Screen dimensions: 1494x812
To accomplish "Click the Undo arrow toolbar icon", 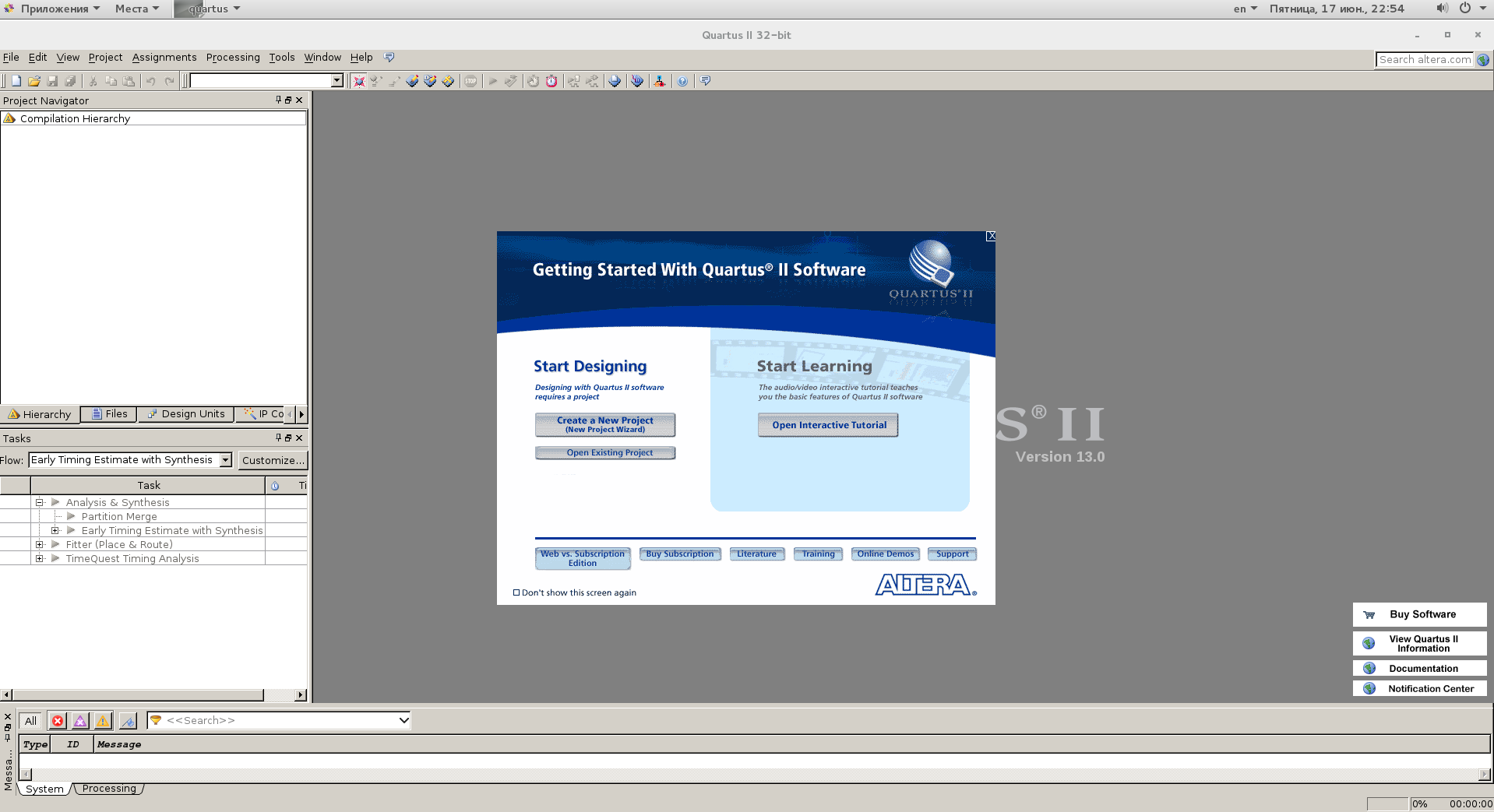I will (x=151, y=81).
